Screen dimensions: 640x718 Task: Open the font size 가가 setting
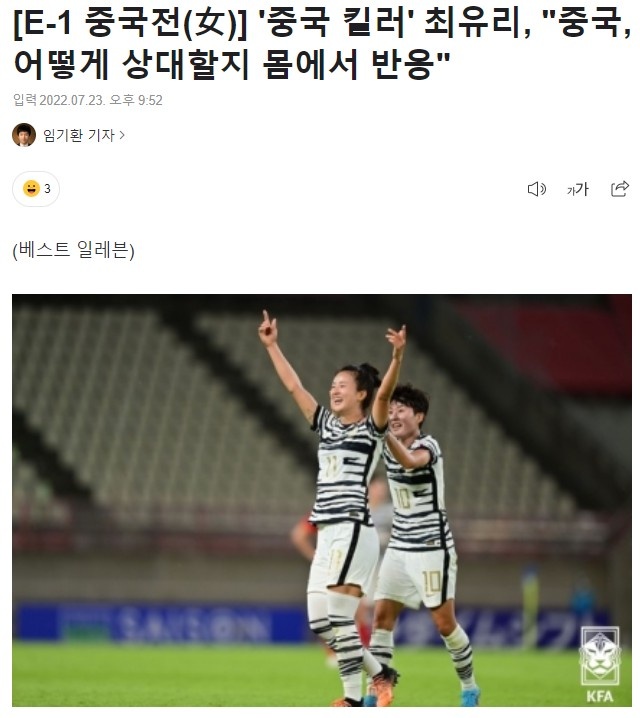[578, 189]
